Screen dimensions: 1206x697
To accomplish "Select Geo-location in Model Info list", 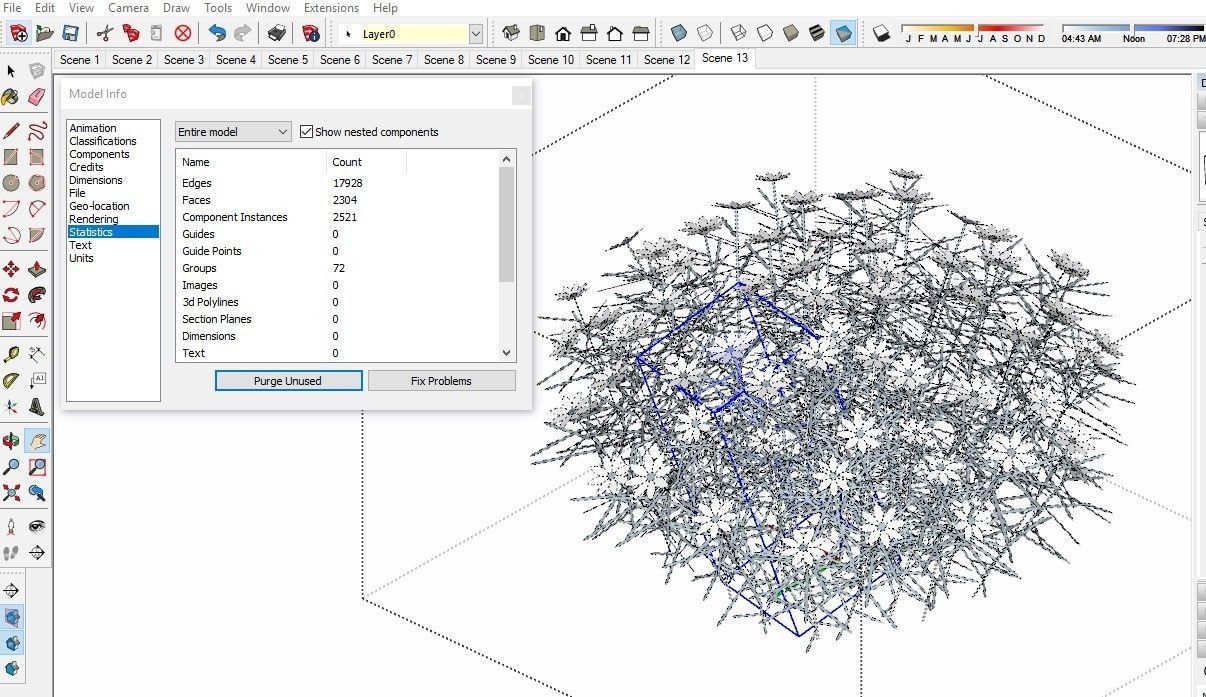I will point(99,206).
